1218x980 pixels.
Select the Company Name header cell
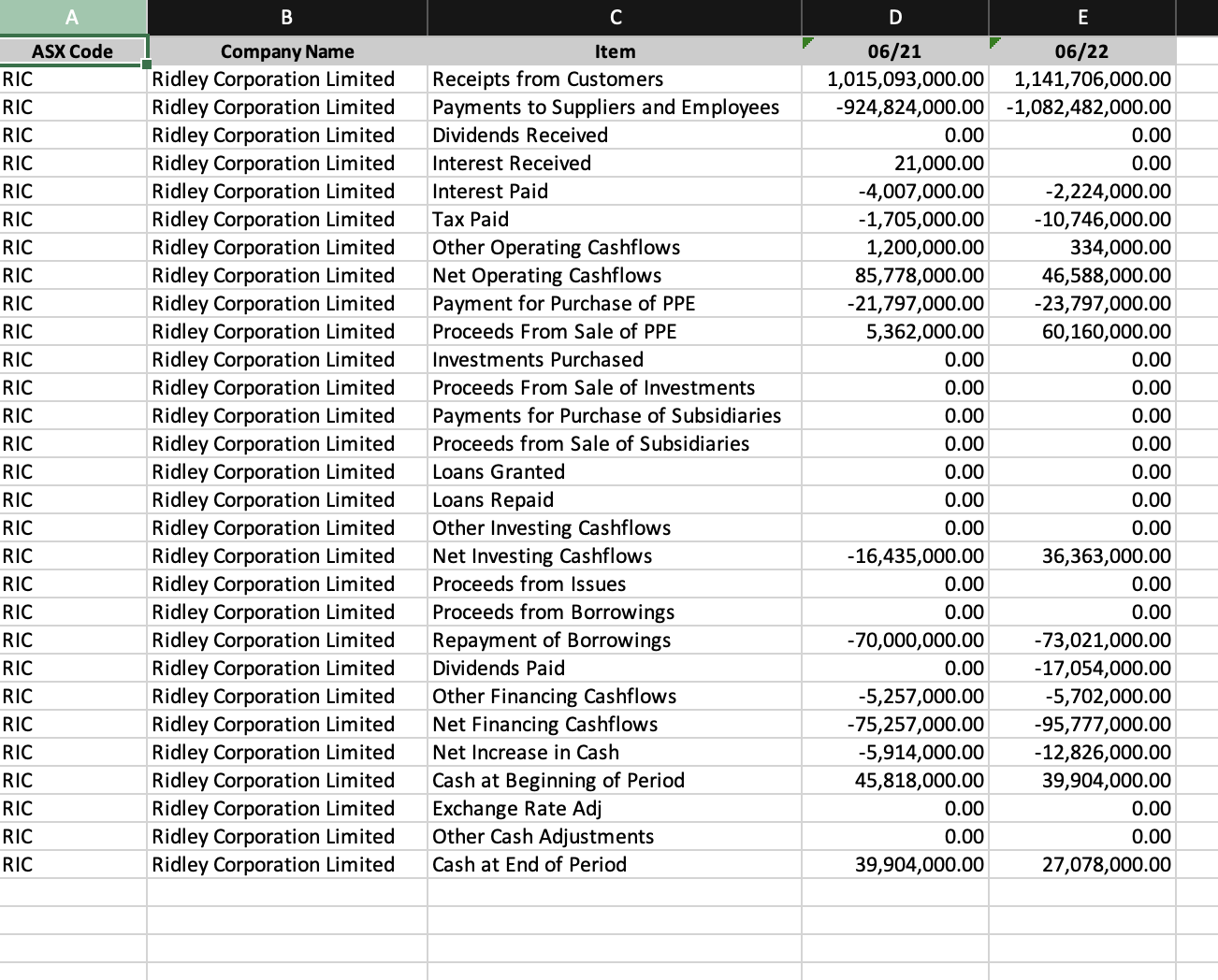(285, 51)
